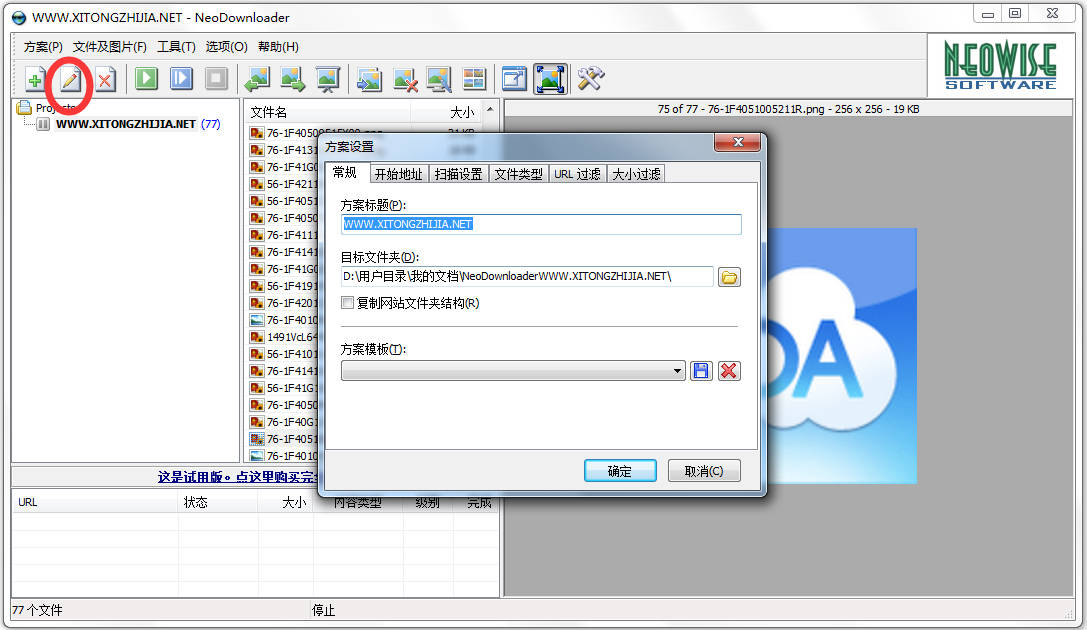
Task: Click the fit-image view toolbar toggle
Action: coord(549,79)
